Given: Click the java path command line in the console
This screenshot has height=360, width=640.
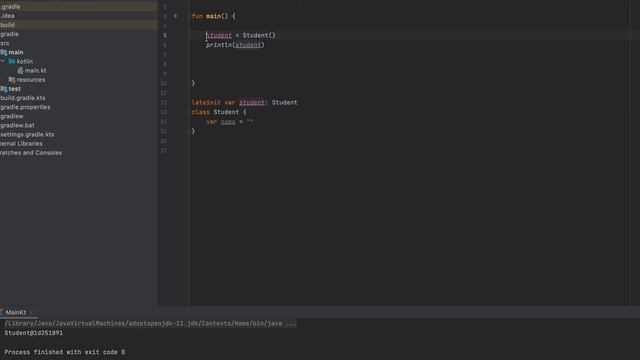Looking at the screenshot, I should click(x=150, y=323).
